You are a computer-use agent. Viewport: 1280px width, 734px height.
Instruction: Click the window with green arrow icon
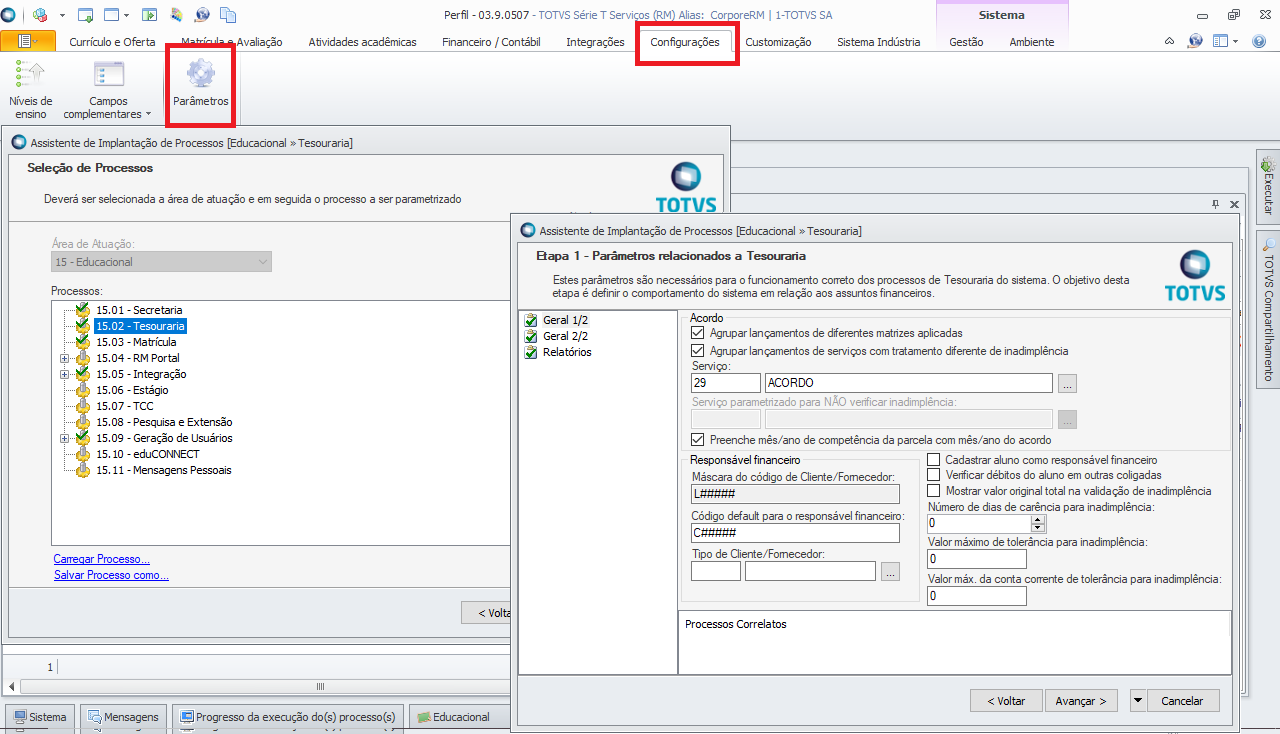coord(85,15)
